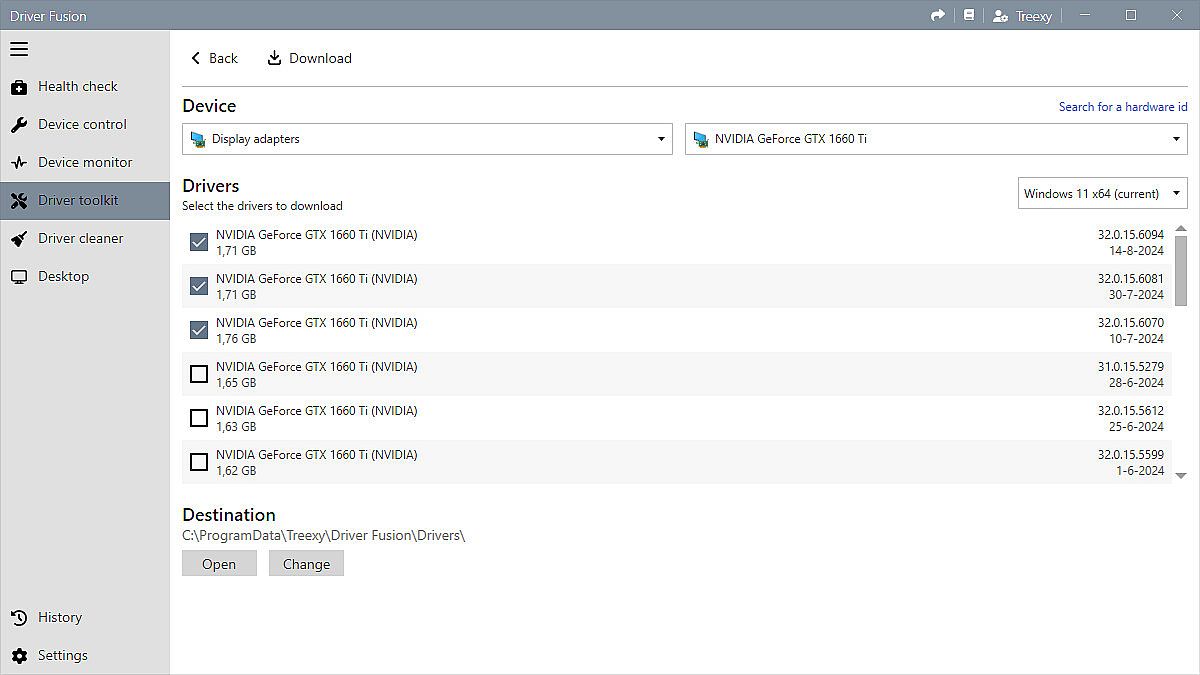Click Search for a hardware id link
1200x675 pixels.
[1122, 107]
